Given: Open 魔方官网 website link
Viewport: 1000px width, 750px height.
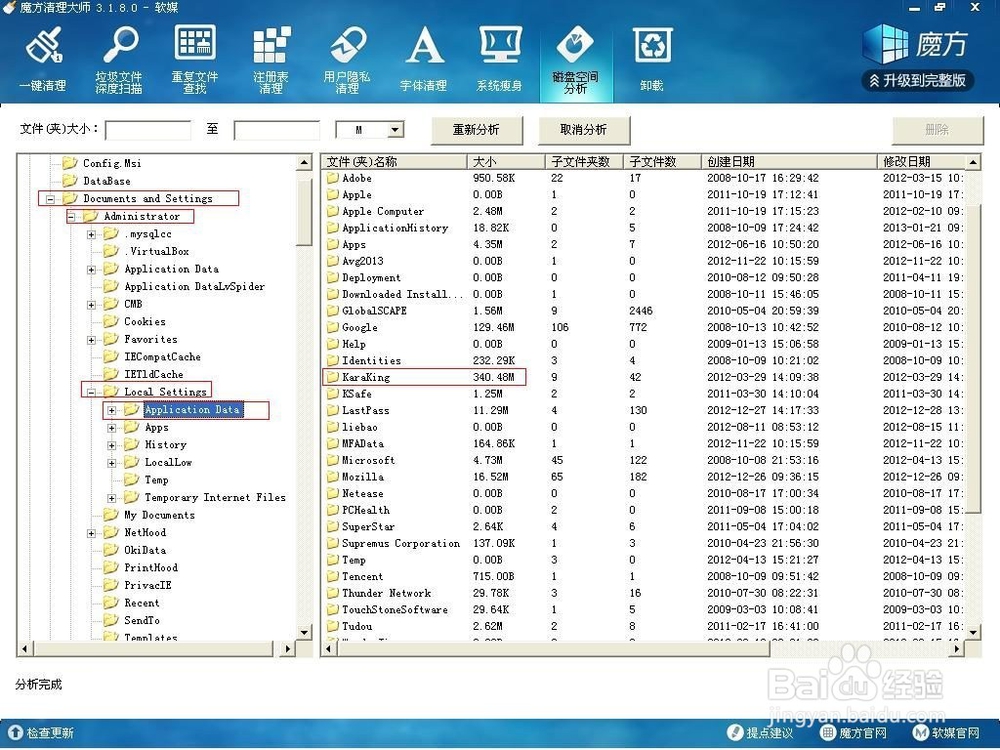Looking at the screenshot, I should coord(854,733).
